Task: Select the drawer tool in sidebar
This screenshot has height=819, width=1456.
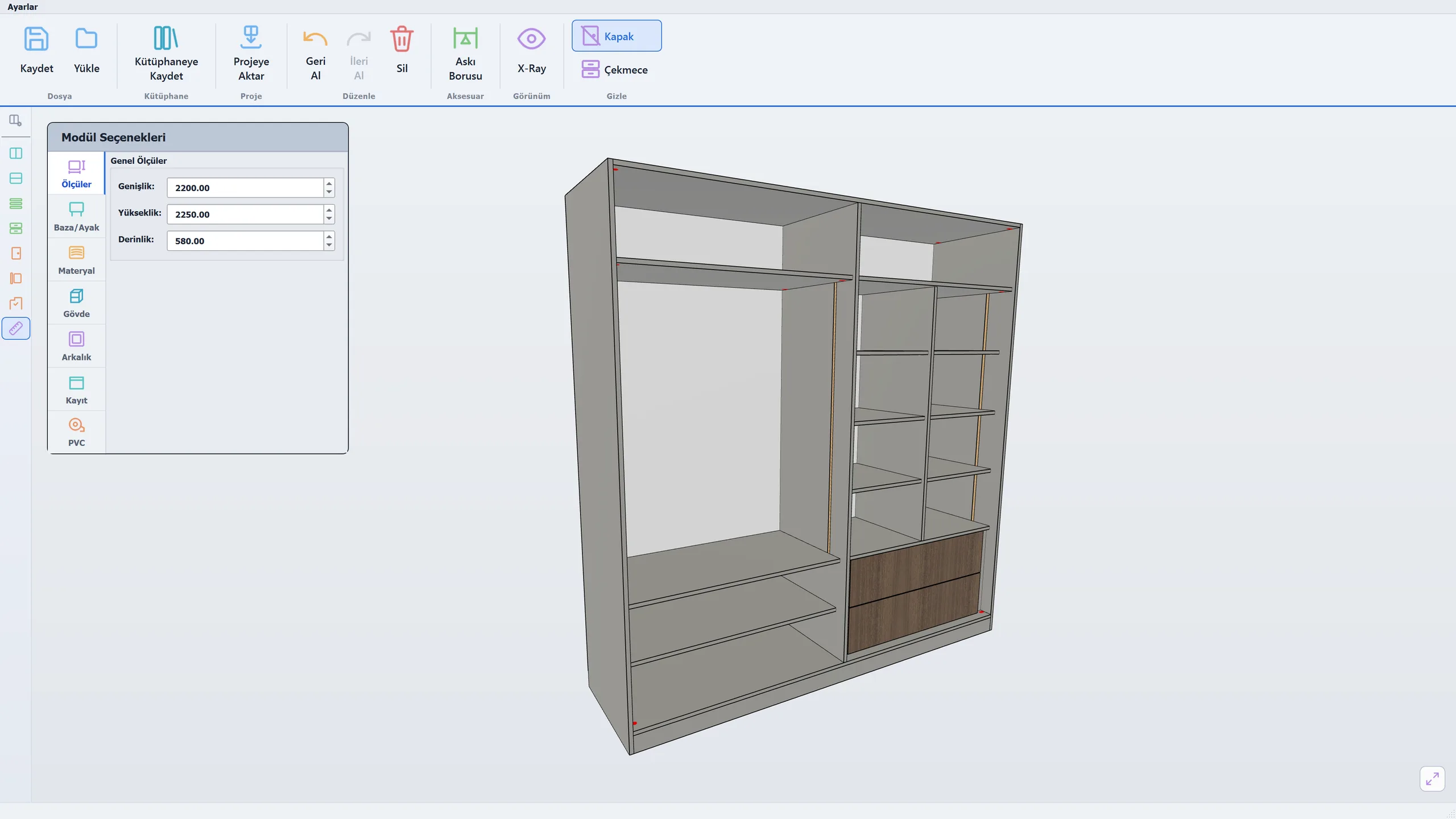Action: [16, 228]
